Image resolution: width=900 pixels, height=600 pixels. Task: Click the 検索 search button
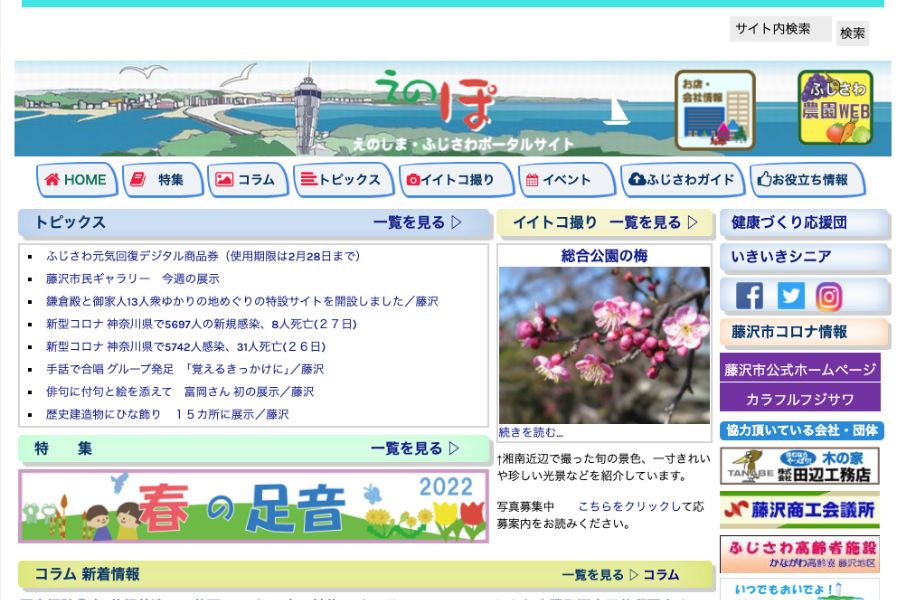852,33
